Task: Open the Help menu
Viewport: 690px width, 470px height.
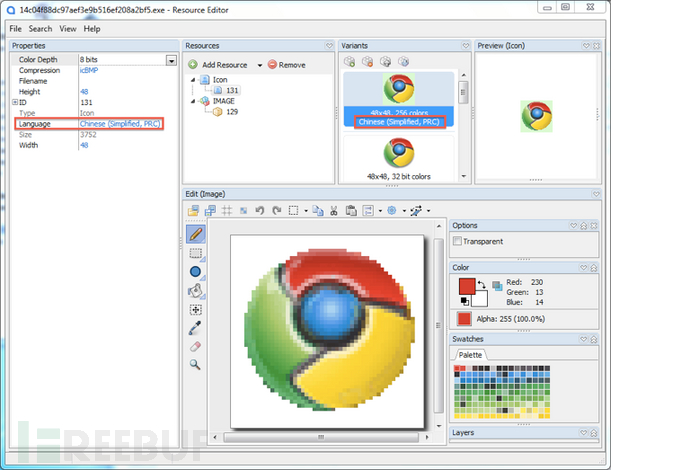Action: (92, 29)
